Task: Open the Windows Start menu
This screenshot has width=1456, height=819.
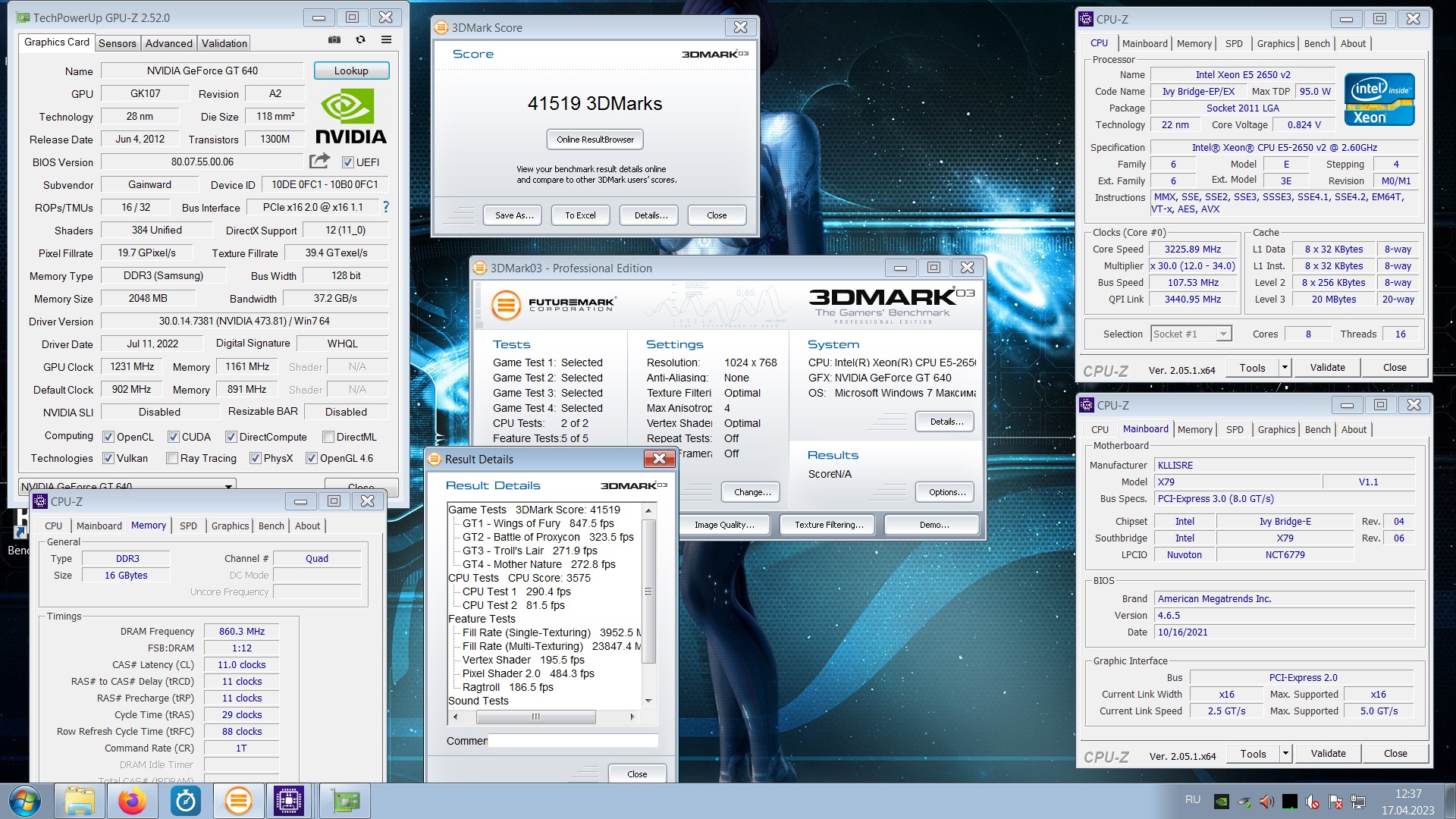Action: pos(25,801)
